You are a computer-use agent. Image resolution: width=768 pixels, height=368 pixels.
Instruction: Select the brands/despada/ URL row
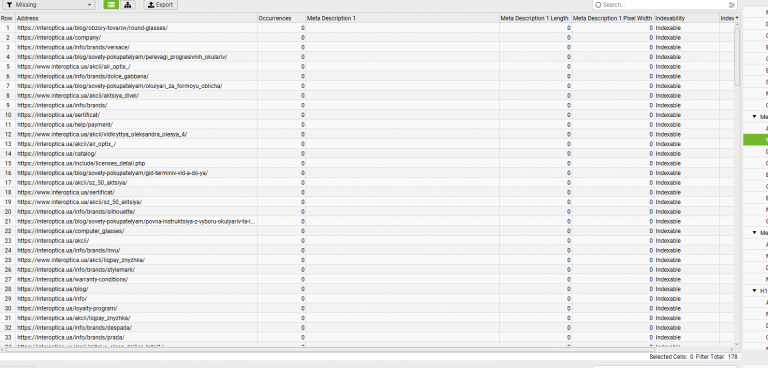tap(74, 328)
